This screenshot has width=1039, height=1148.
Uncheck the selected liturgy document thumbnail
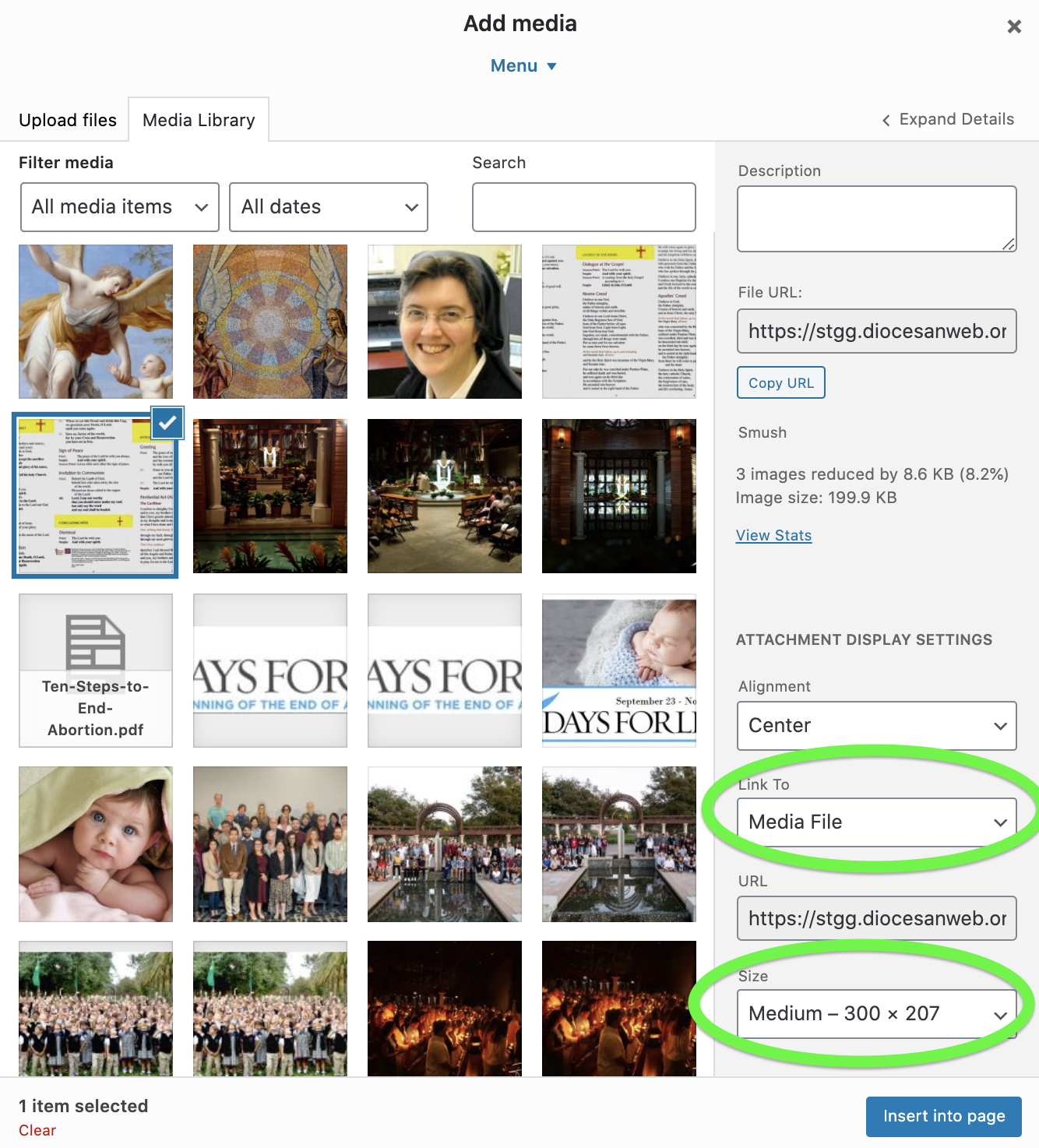(x=168, y=423)
